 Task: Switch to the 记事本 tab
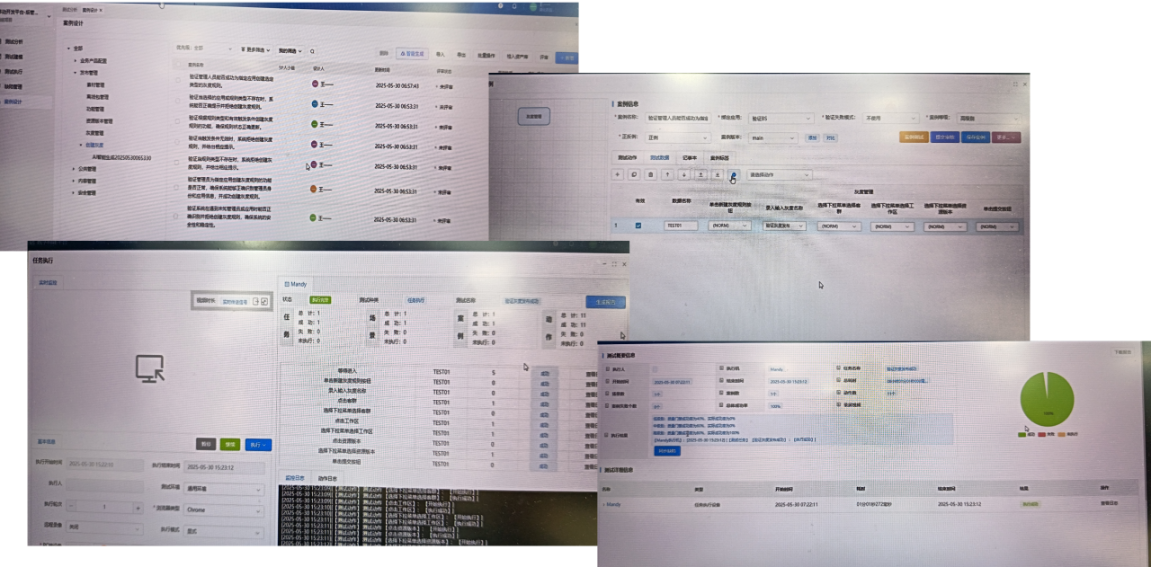(689, 157)
